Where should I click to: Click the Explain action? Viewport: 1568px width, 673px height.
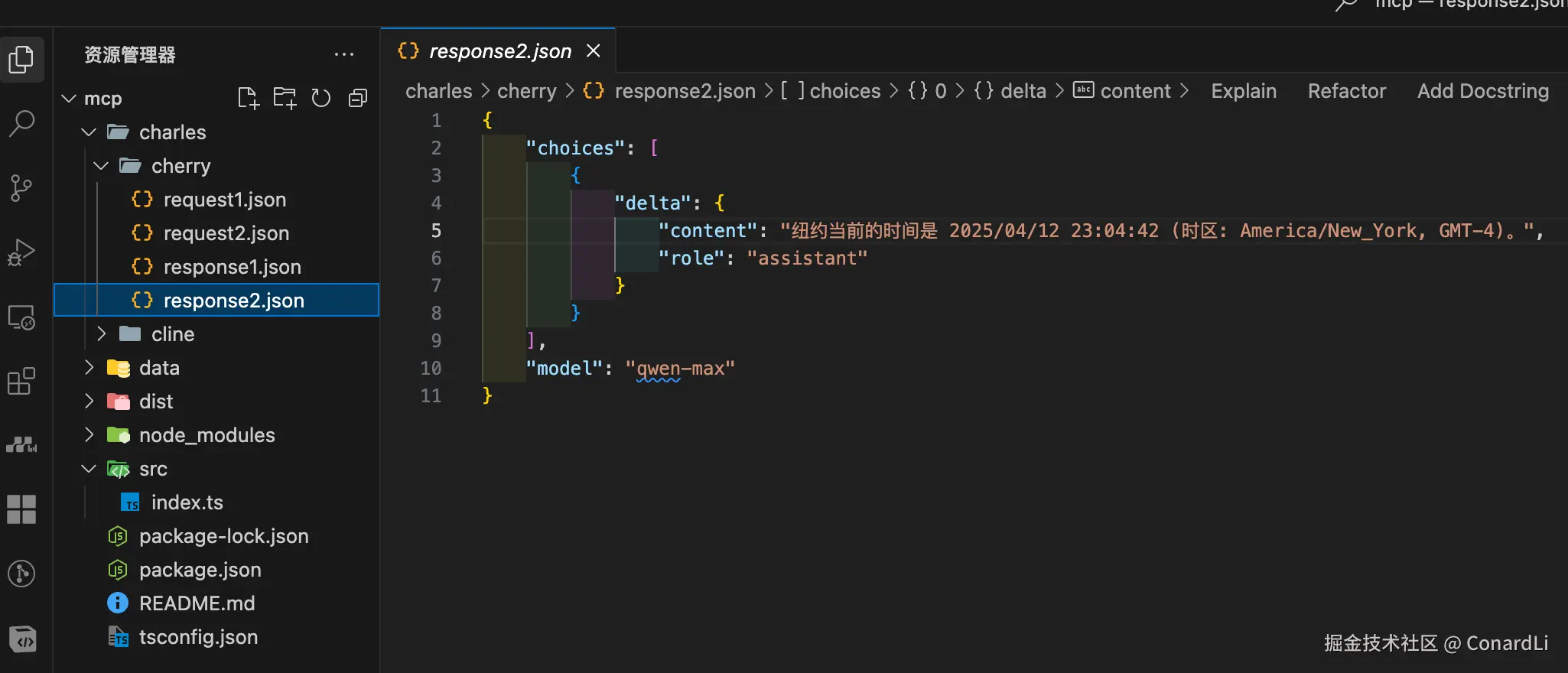click(x=1244, y=91)
